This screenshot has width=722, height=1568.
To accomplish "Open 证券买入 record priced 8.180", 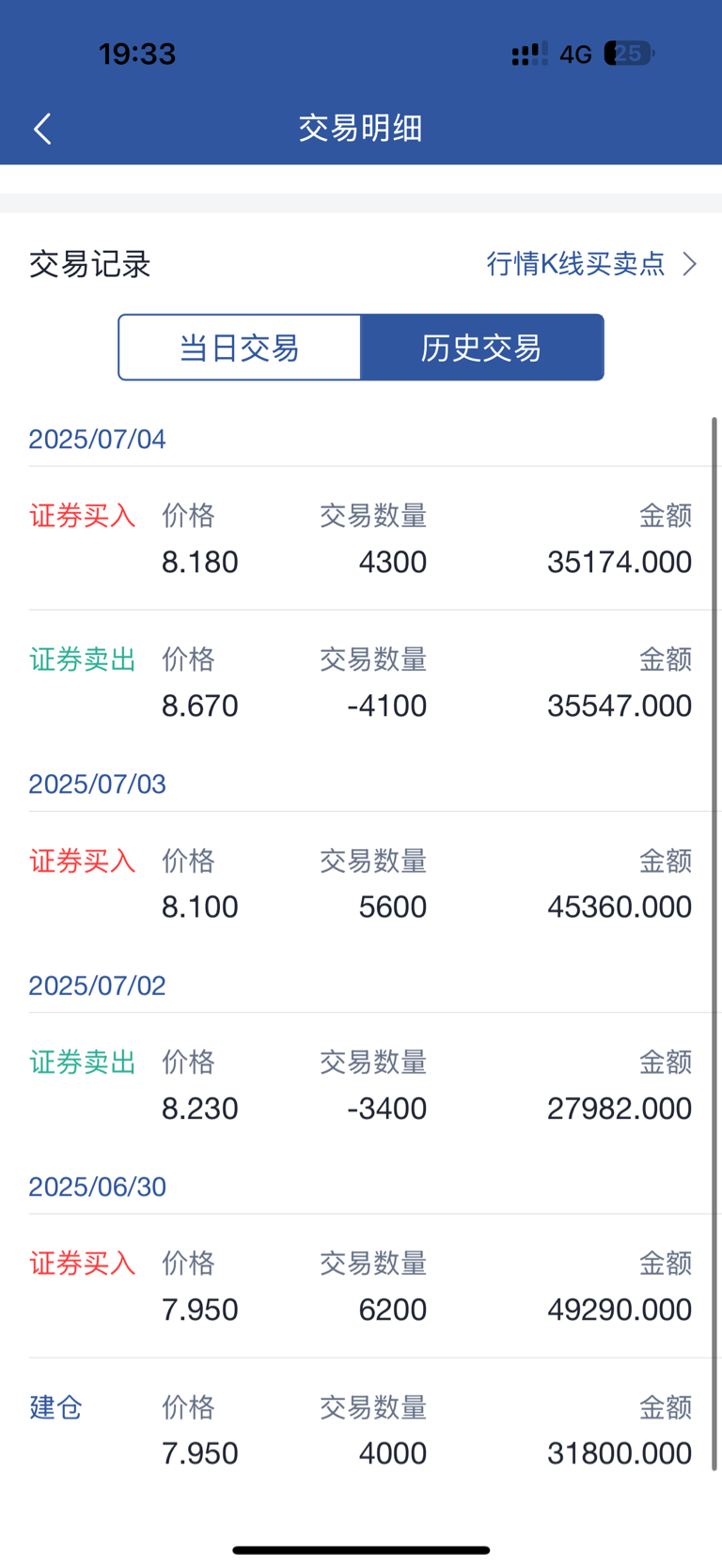I will (361, 538).
